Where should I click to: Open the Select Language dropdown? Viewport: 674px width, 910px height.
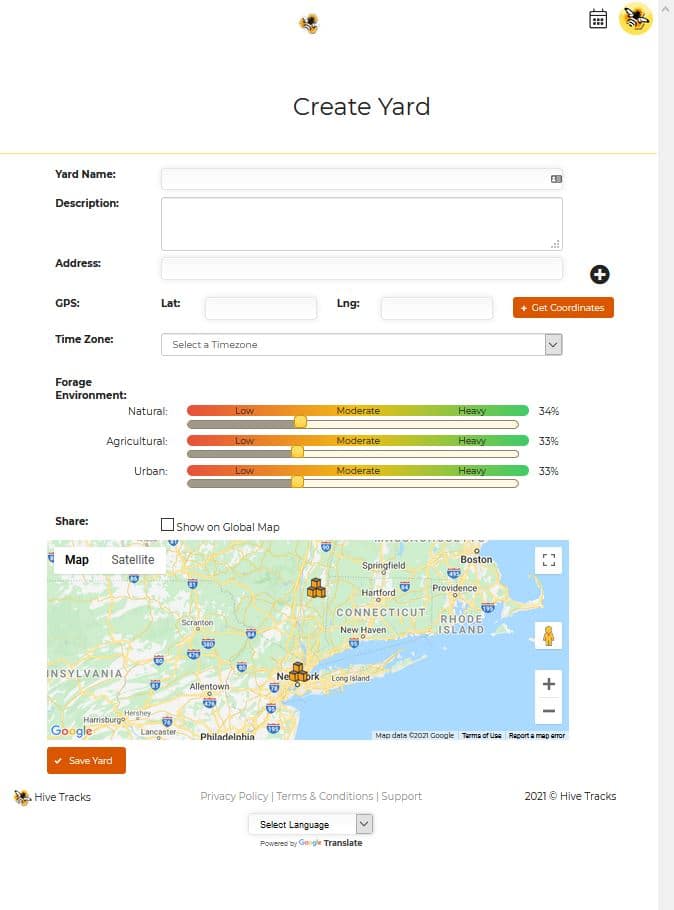[x=310, y=824]
